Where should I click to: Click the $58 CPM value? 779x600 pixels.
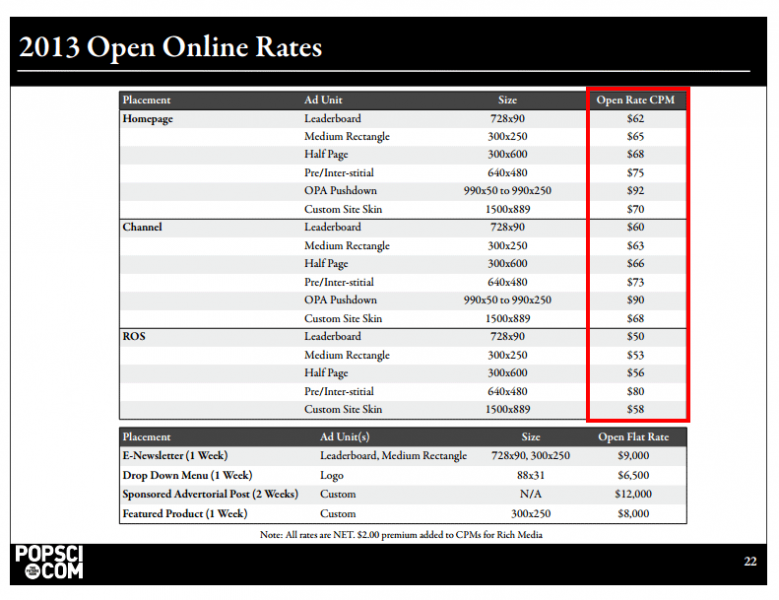635,409
